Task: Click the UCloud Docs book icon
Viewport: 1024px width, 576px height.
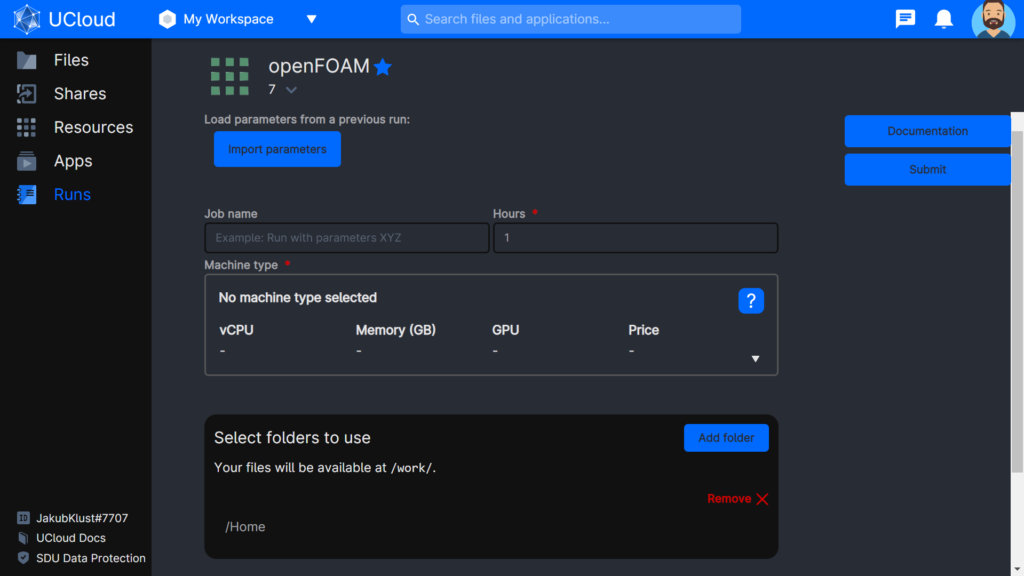Action: coord(23,538)
